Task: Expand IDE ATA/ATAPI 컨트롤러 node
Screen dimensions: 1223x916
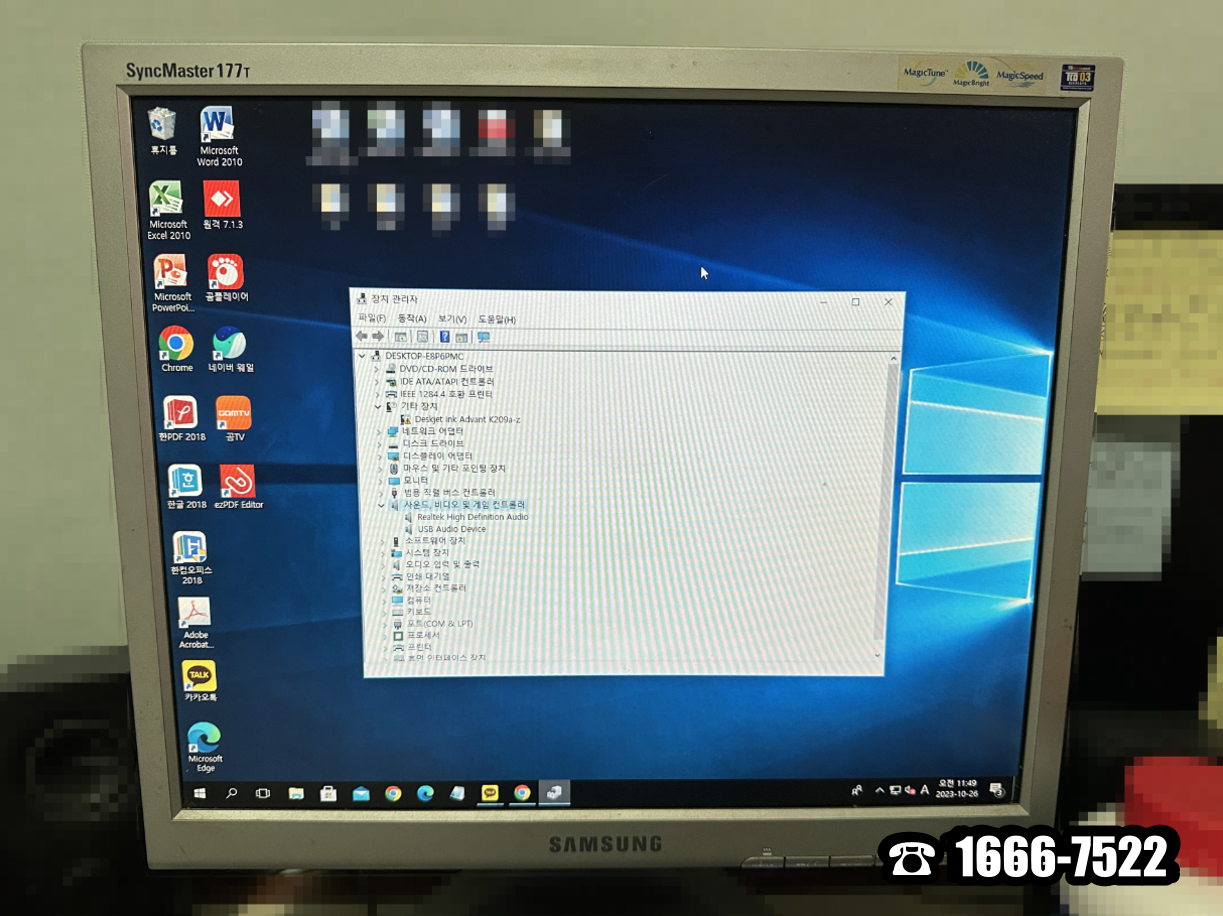Action: pos(378,381)
